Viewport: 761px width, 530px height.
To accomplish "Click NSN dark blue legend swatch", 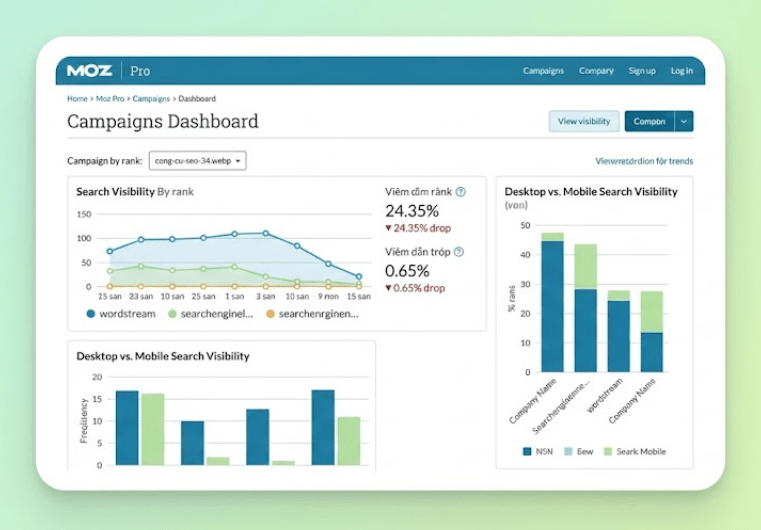I will [x=527, y=451].
